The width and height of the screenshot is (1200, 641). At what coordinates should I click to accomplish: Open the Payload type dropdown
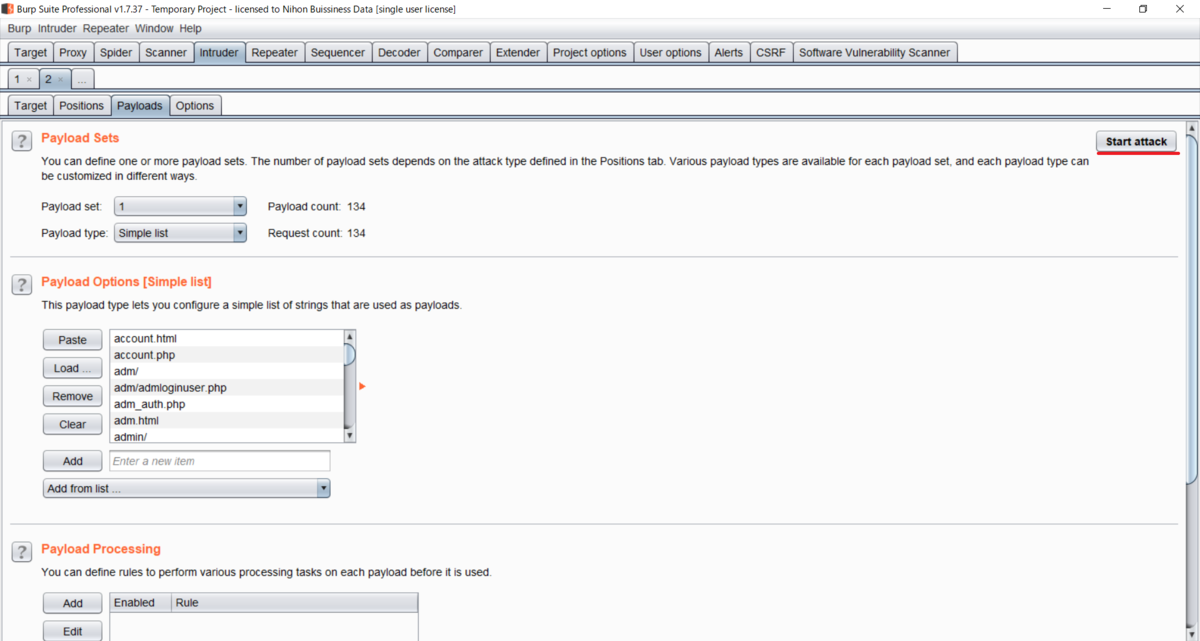point(180,233)
